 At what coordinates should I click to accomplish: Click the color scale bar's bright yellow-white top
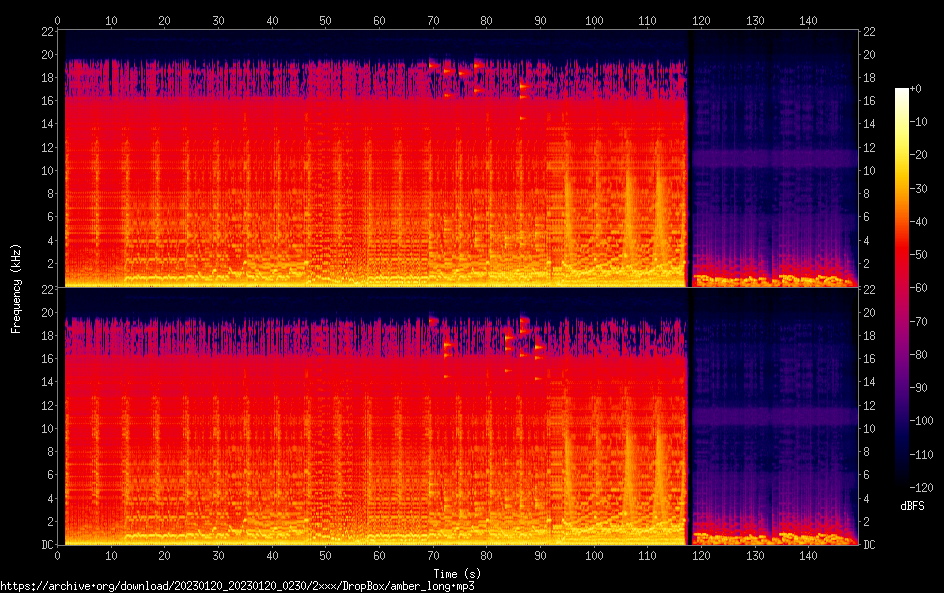[902, 95]
